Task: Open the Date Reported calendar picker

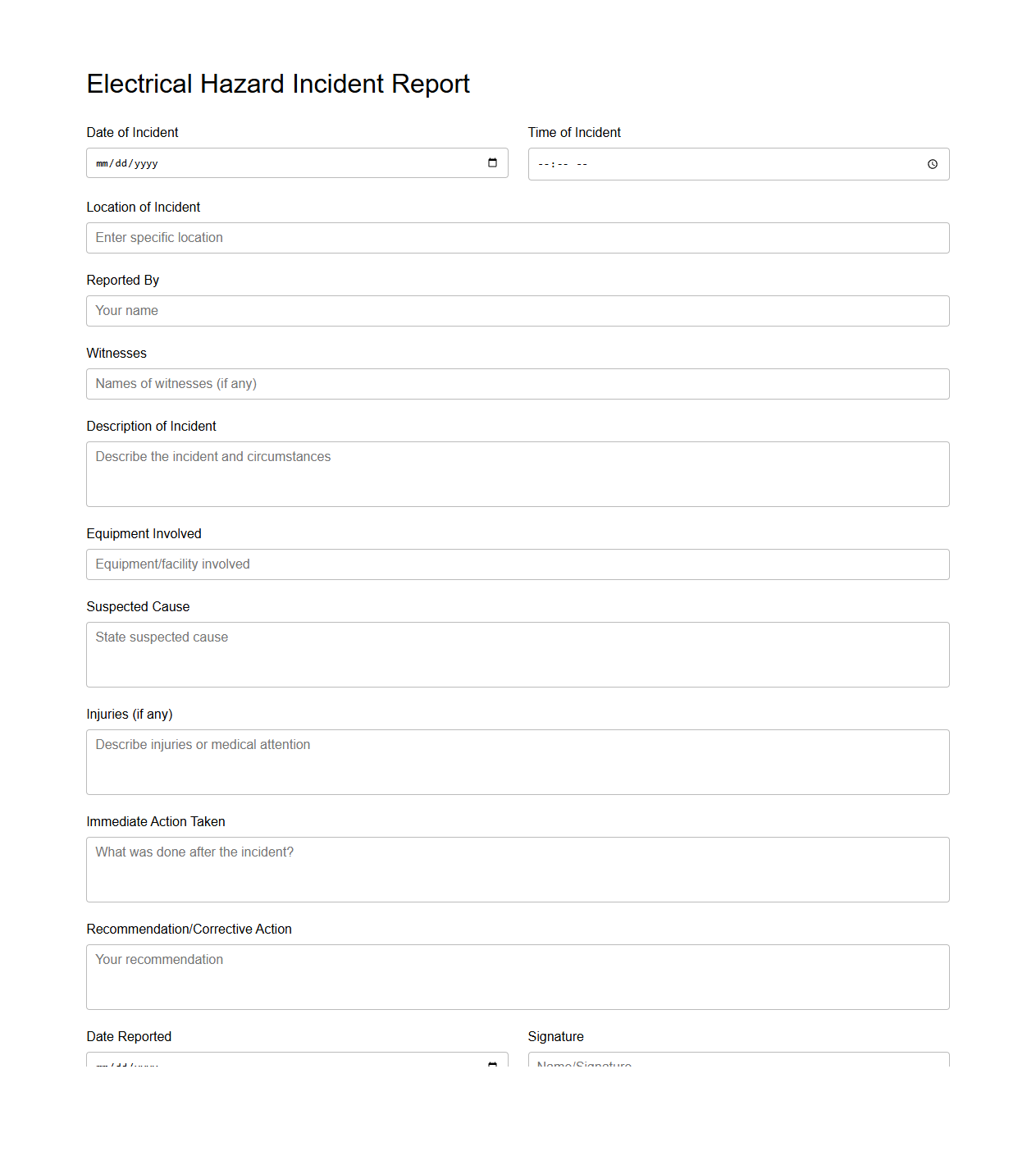Action: pyautogui.click(x=494, y=1063)
